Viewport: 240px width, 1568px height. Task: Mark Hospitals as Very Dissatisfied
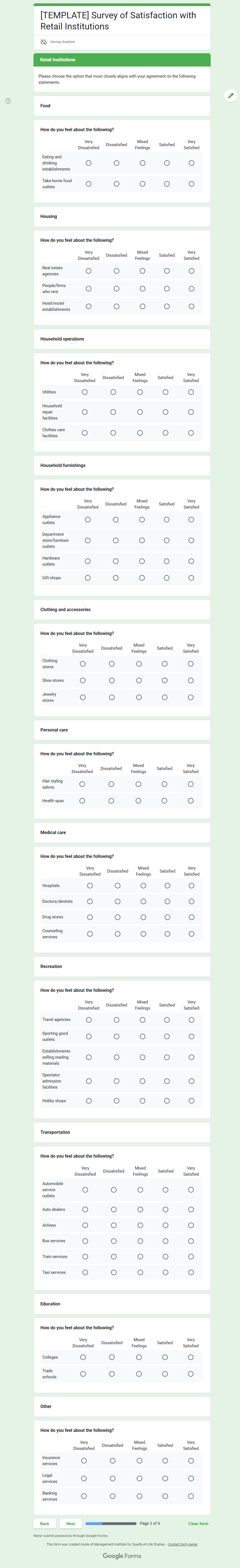coord(90,886)
